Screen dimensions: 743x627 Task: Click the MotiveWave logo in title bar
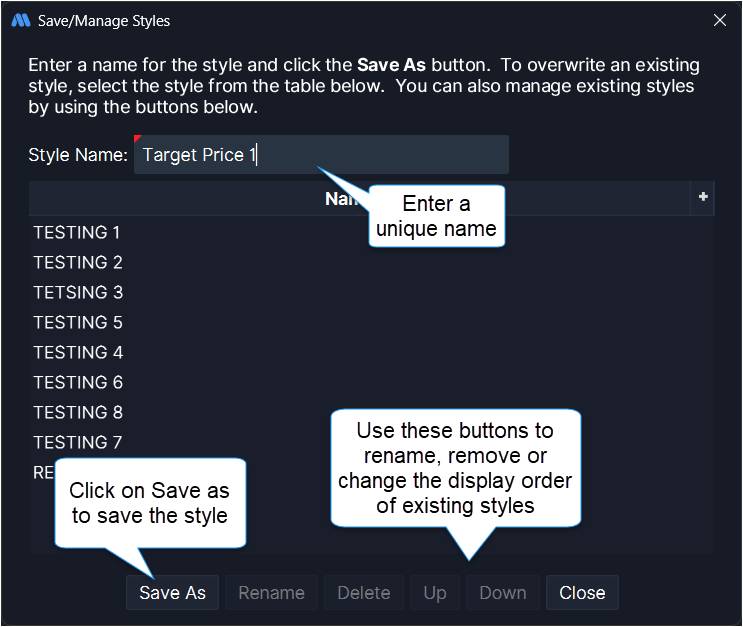(20, 20)
